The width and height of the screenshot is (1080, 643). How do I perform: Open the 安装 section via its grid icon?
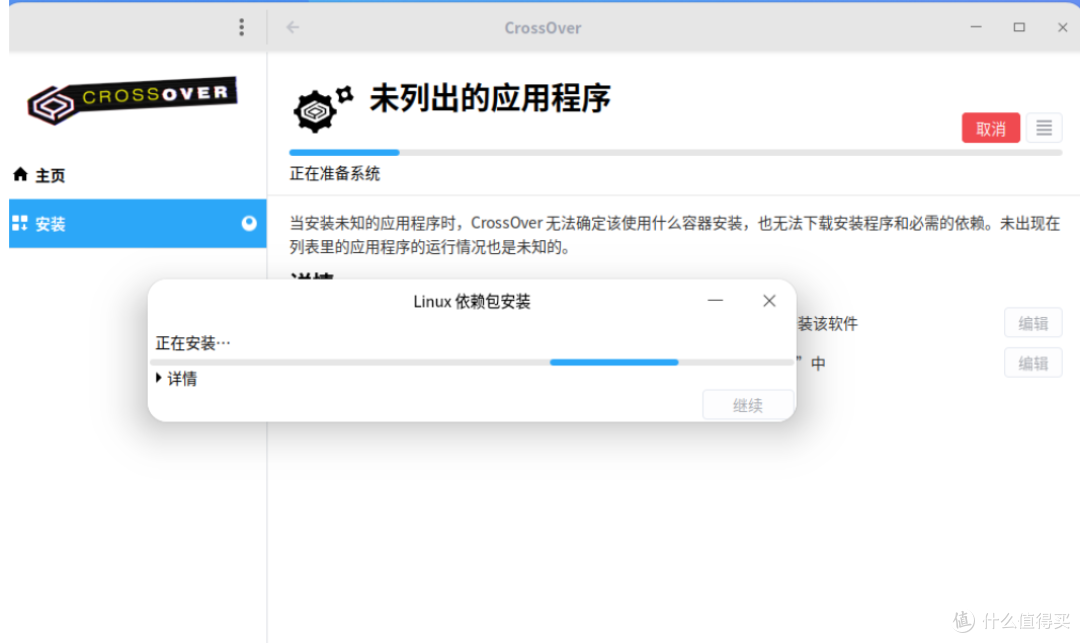[20, 223]
